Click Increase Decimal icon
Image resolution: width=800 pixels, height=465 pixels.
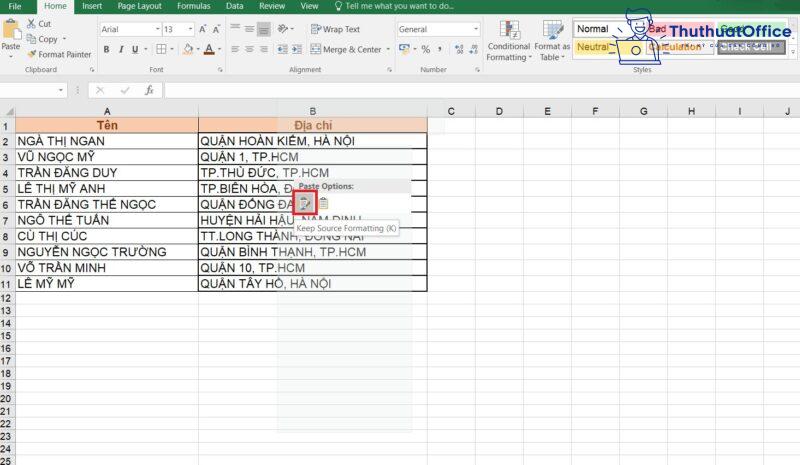coord(459,49)
